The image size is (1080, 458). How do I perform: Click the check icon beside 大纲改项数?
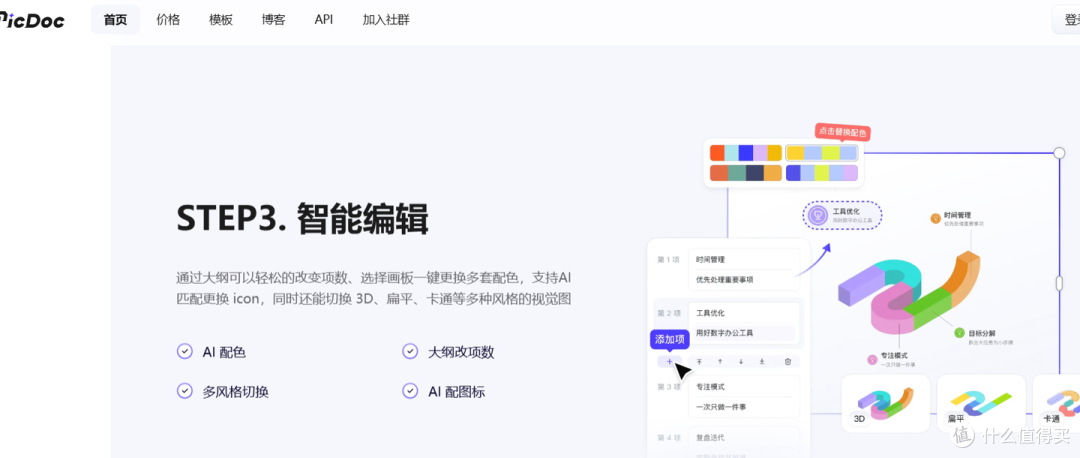click(x=410, y=352)
